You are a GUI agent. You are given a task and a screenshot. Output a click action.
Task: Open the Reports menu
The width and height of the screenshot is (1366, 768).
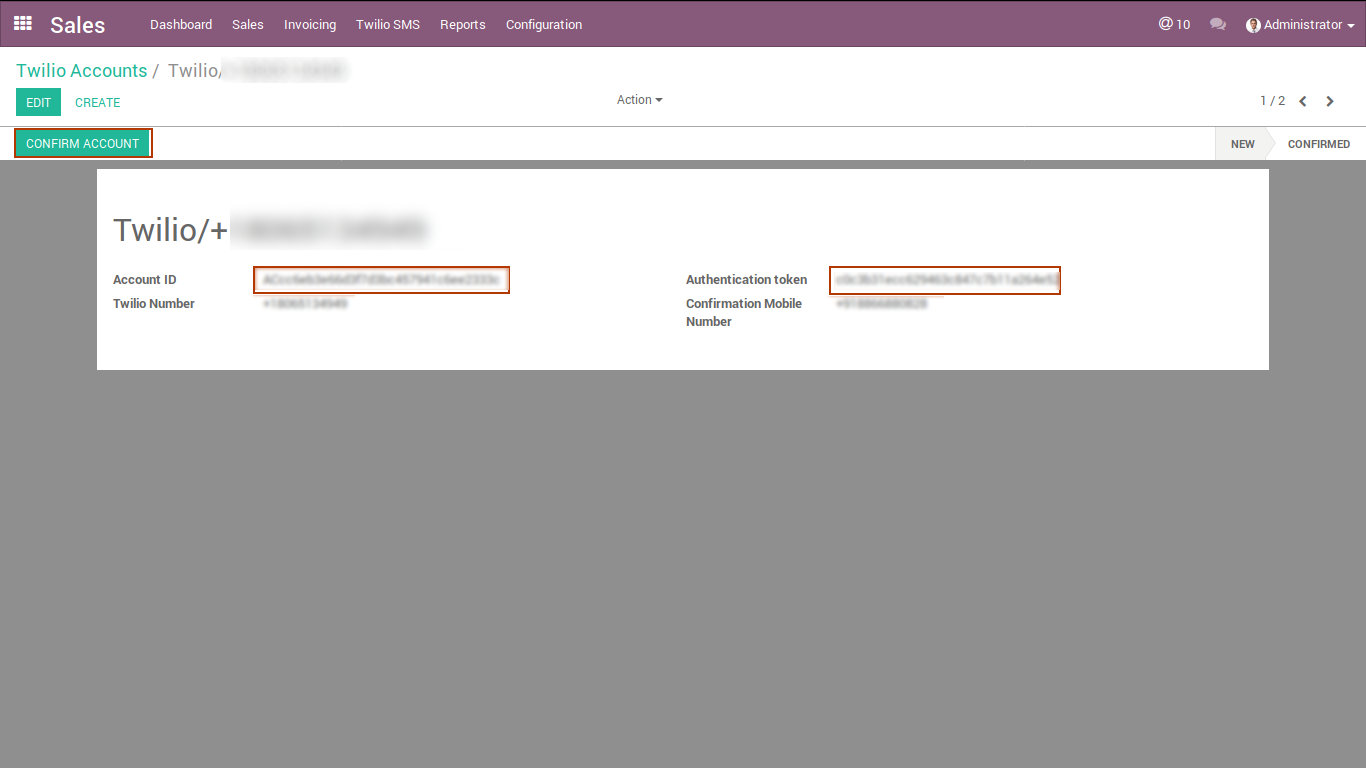[462, 24]
